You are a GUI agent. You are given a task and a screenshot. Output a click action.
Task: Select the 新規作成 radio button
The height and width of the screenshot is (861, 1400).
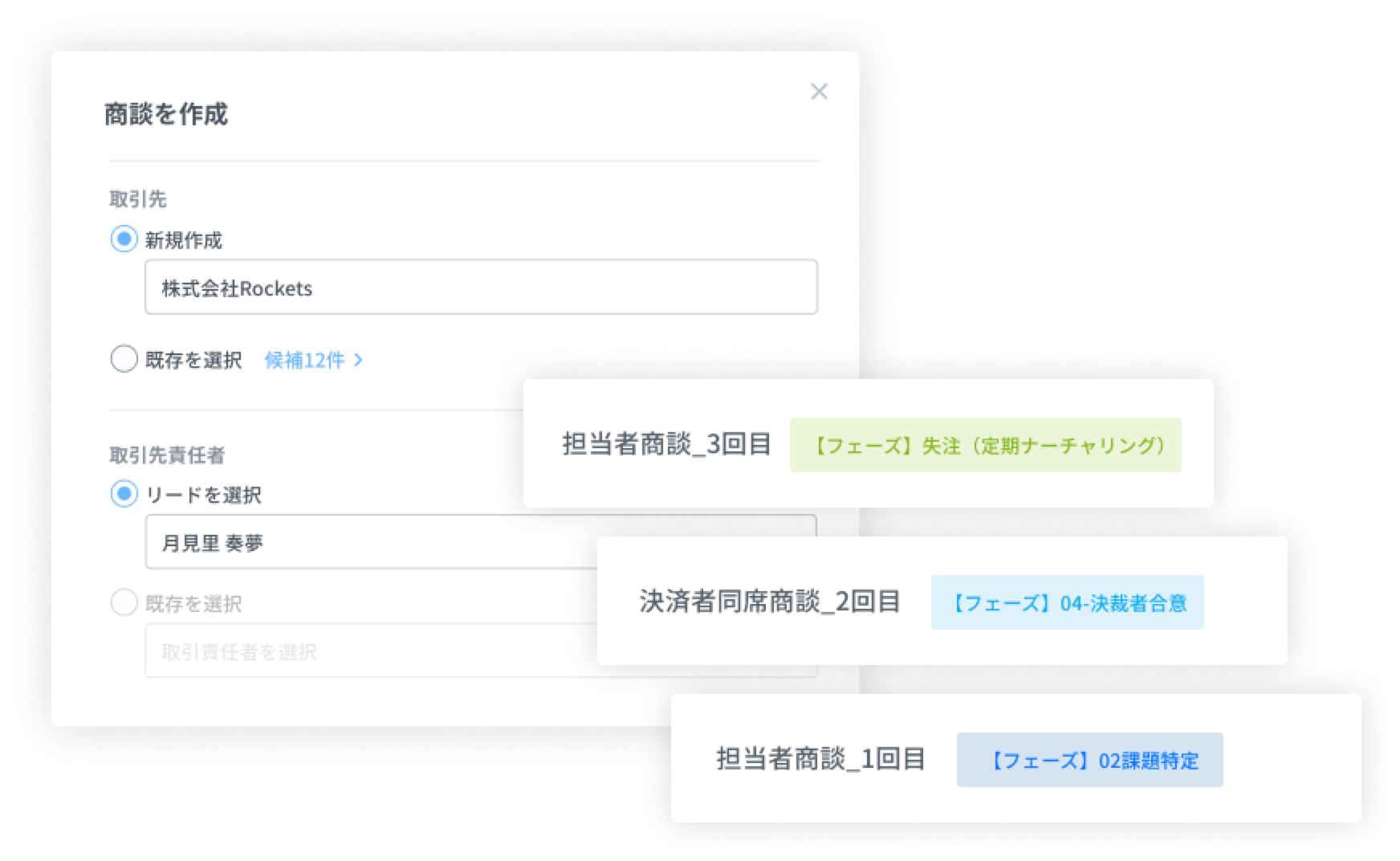tap(124, 239)
